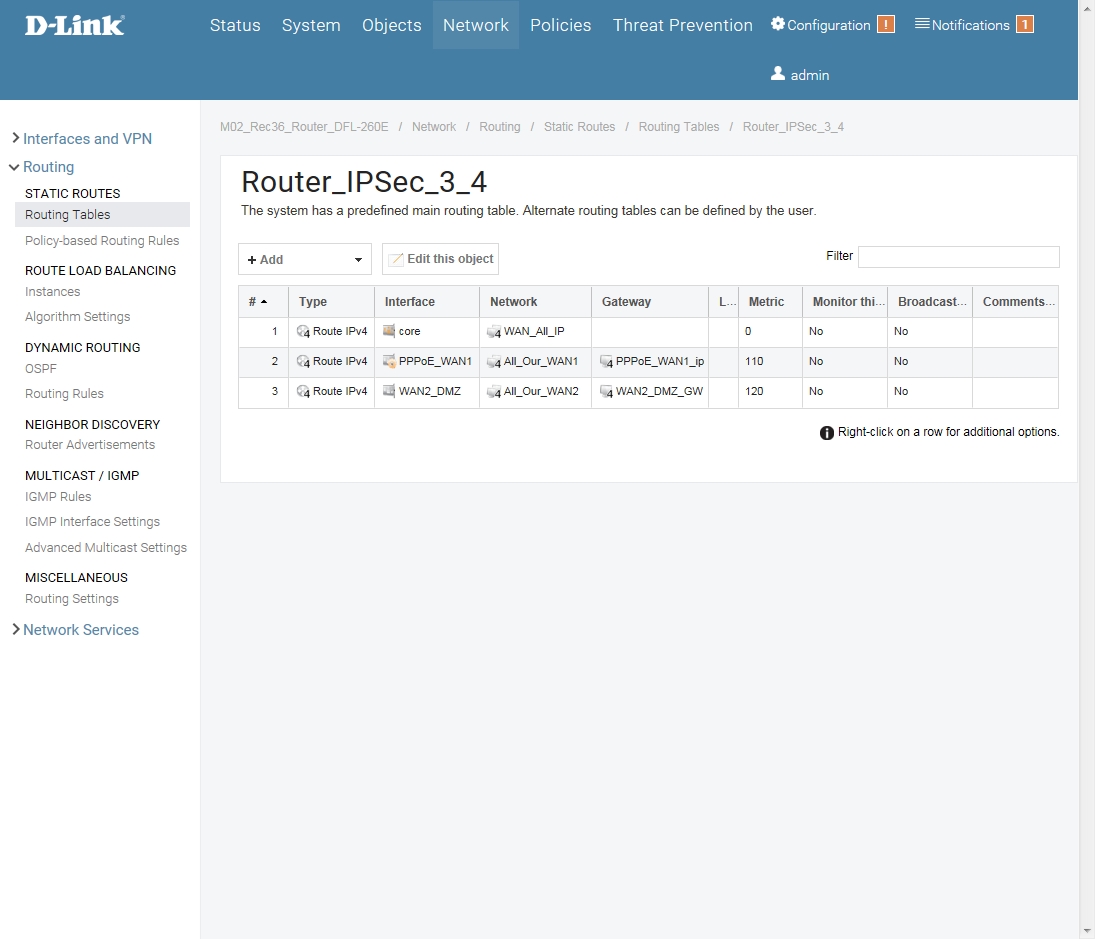
Task: Click the info icon beside right-click hint
Action: 827,433
